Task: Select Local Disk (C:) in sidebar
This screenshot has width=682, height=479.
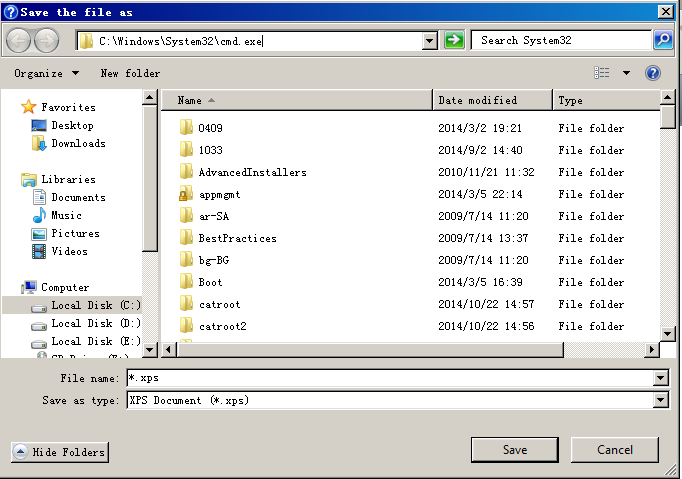Action: [72, 305]
